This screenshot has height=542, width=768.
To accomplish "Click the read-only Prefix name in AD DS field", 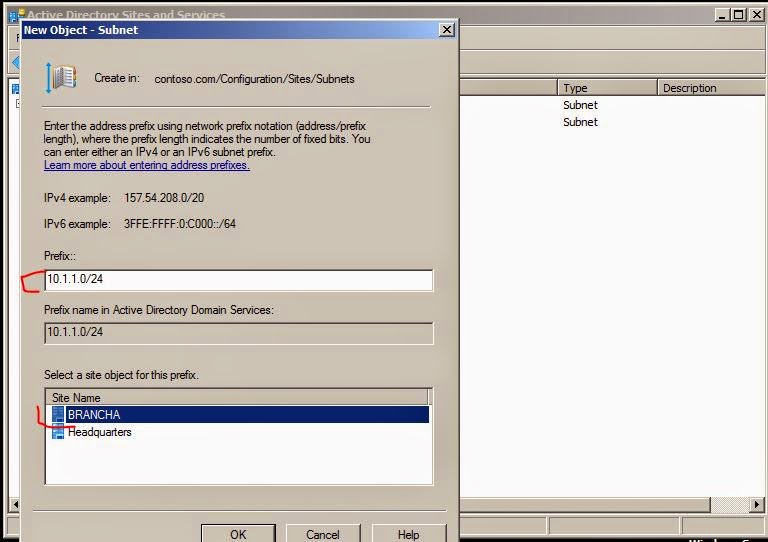I will (239, 333).
